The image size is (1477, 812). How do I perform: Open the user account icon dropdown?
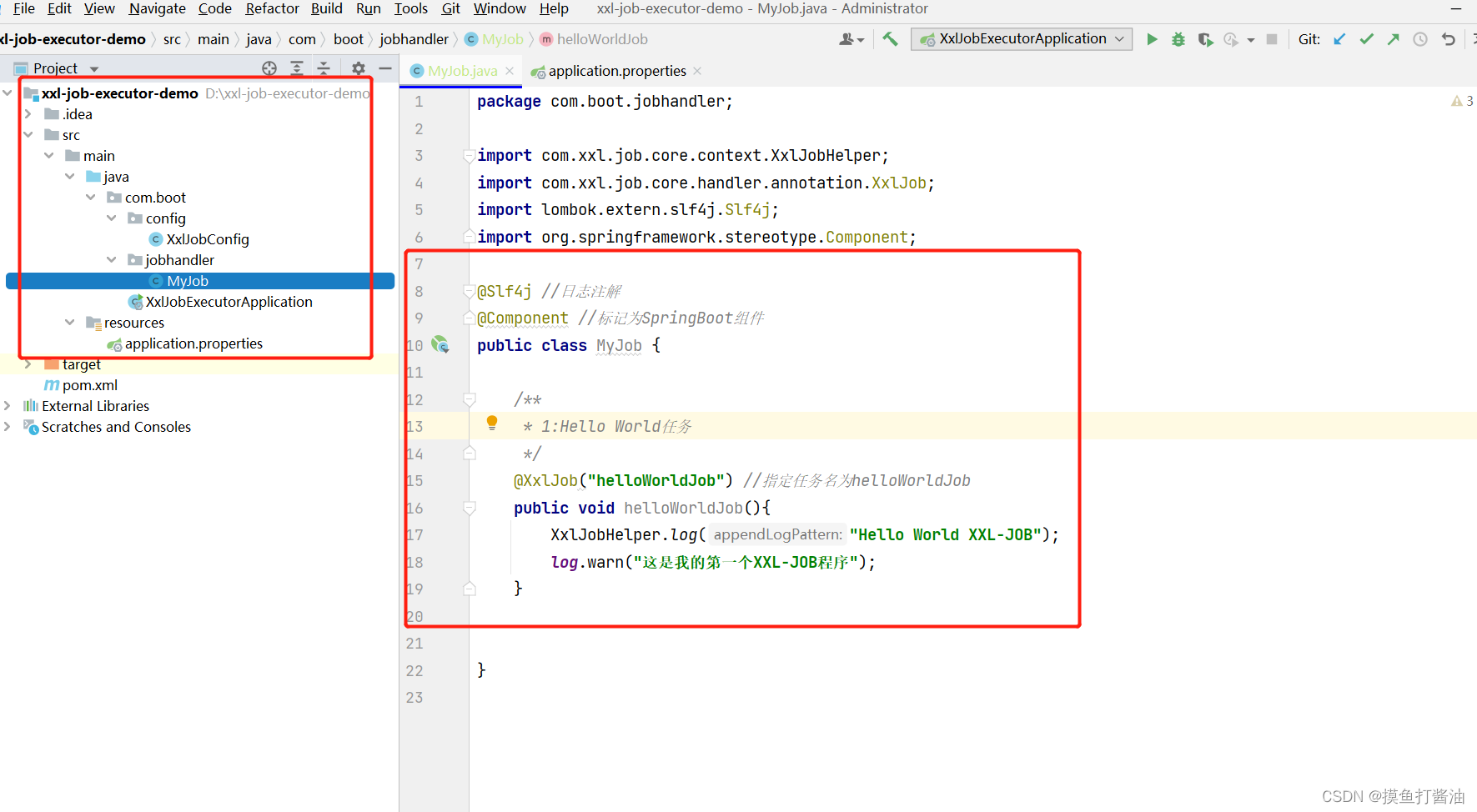point(852,39)
